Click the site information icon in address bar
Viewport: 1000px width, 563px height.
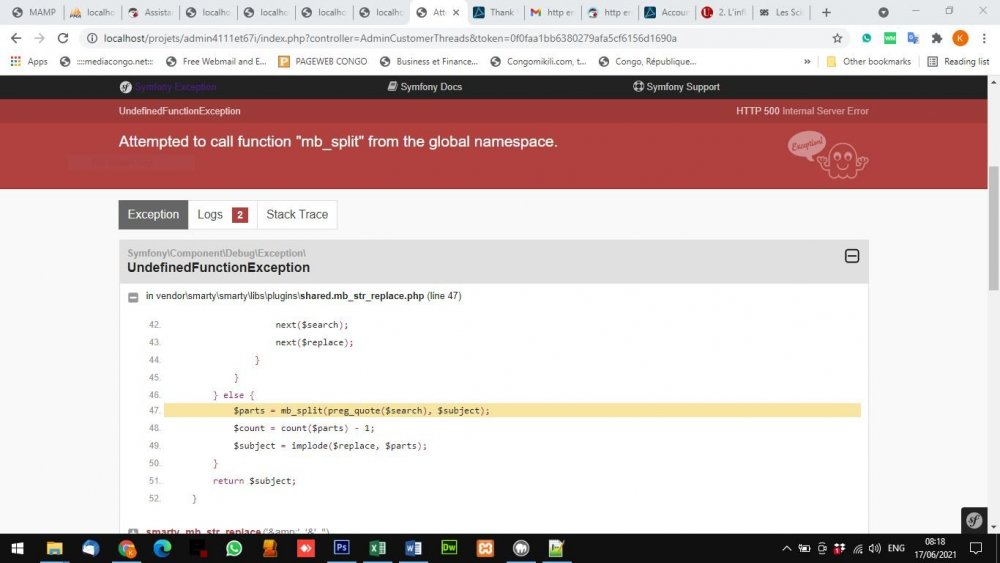click(92, 38)
